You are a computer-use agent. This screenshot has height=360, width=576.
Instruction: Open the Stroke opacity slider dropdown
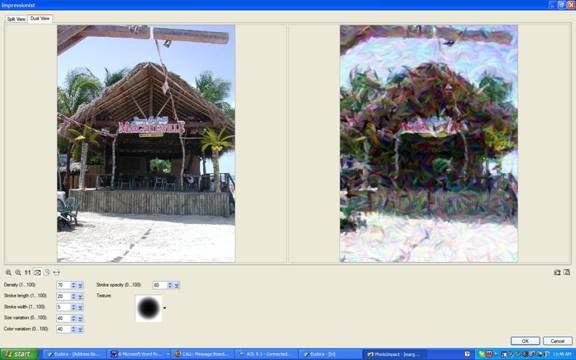point(177,285)
